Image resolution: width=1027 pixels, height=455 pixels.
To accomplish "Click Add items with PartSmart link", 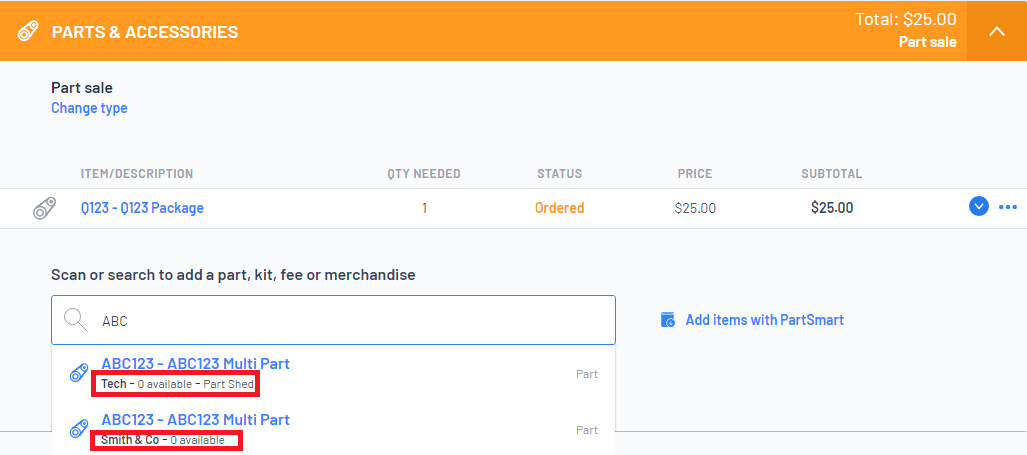I will (x=764, y=320).
